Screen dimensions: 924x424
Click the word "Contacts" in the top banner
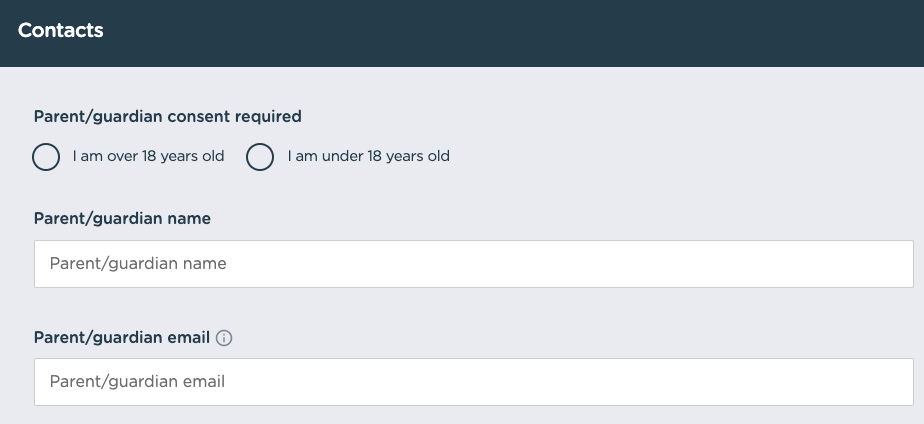pyautogui.click(x=61, y=31)
